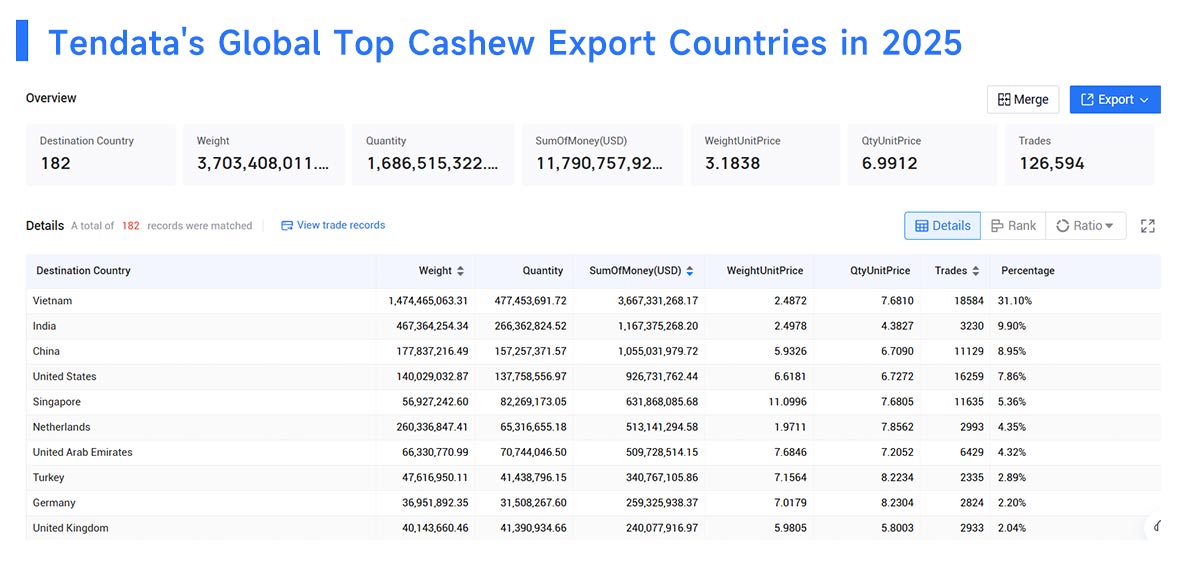Image resolution: width=1191 pixels, height=566 pixels.
Task: Select the Turkey row
Action: tap(593, 477)
